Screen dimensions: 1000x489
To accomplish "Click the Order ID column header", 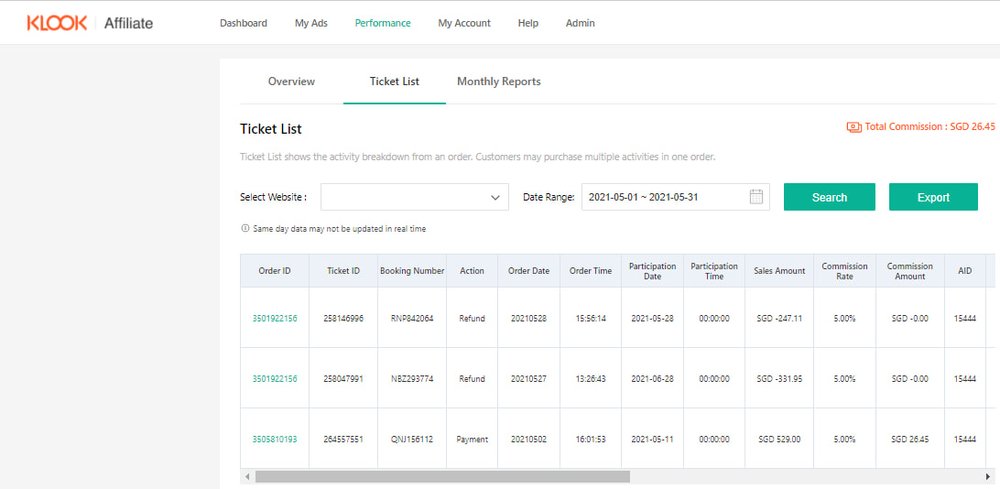I will pyautogui.click(x=275, y=271).
